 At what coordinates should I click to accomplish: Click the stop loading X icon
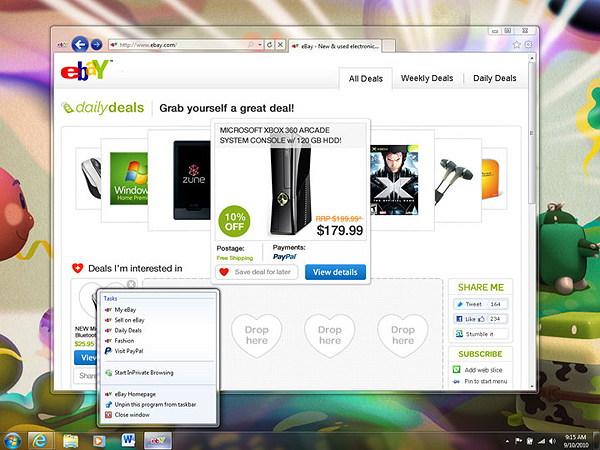pyautogui.click(x=280, y=45)
